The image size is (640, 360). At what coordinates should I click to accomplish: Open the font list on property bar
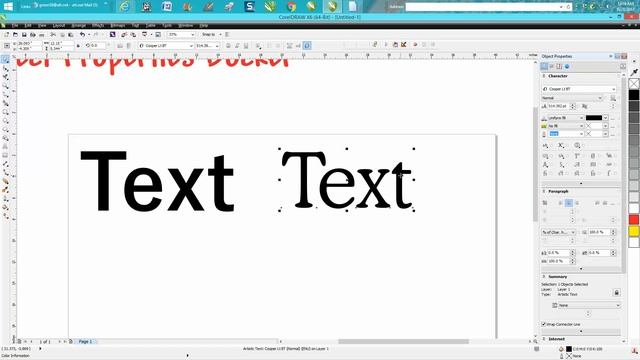coord(191,46)
